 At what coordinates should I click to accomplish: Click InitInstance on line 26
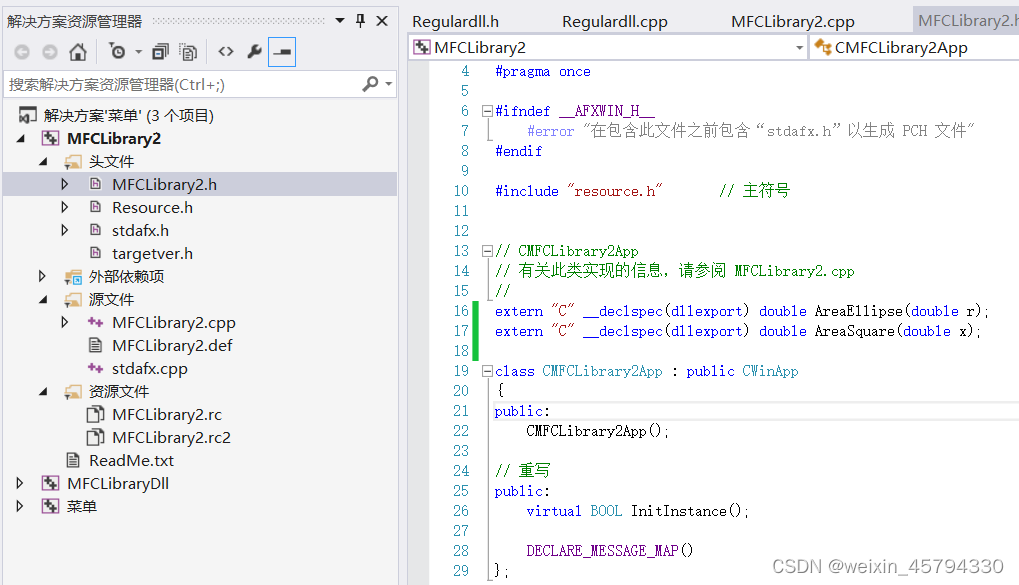[678, 511]
